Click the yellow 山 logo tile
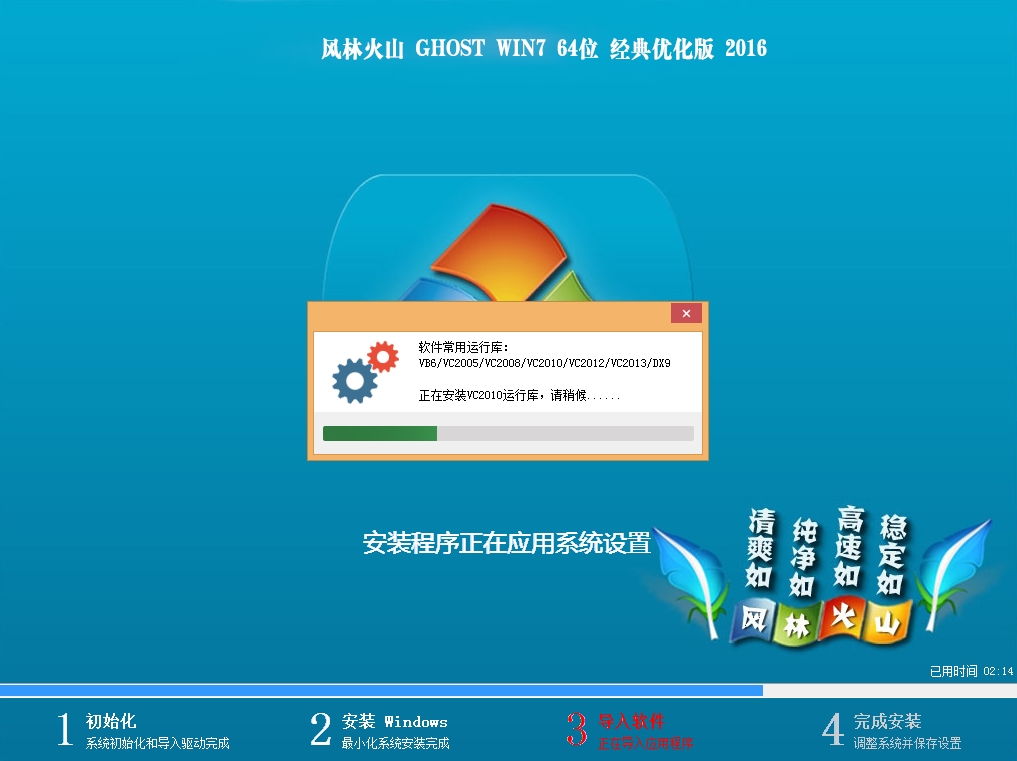 [x=887, y=623]
